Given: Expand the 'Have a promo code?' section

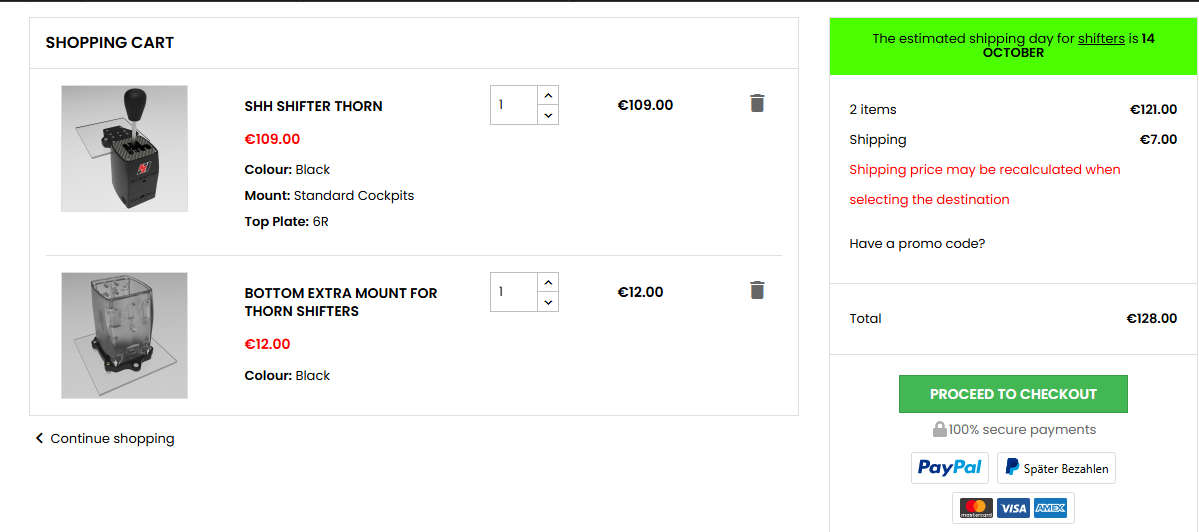Looking at the screenshot, I should (917, 244).
